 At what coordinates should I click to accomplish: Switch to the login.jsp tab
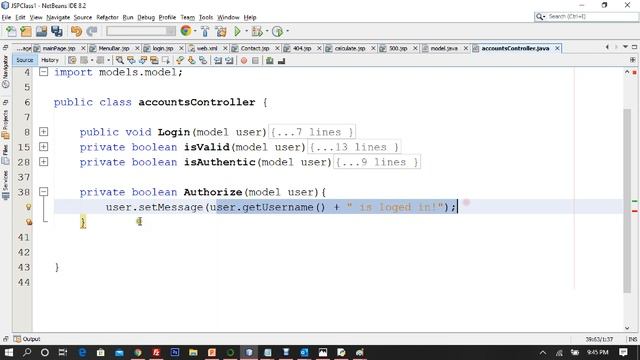click(x=162, y=48)
